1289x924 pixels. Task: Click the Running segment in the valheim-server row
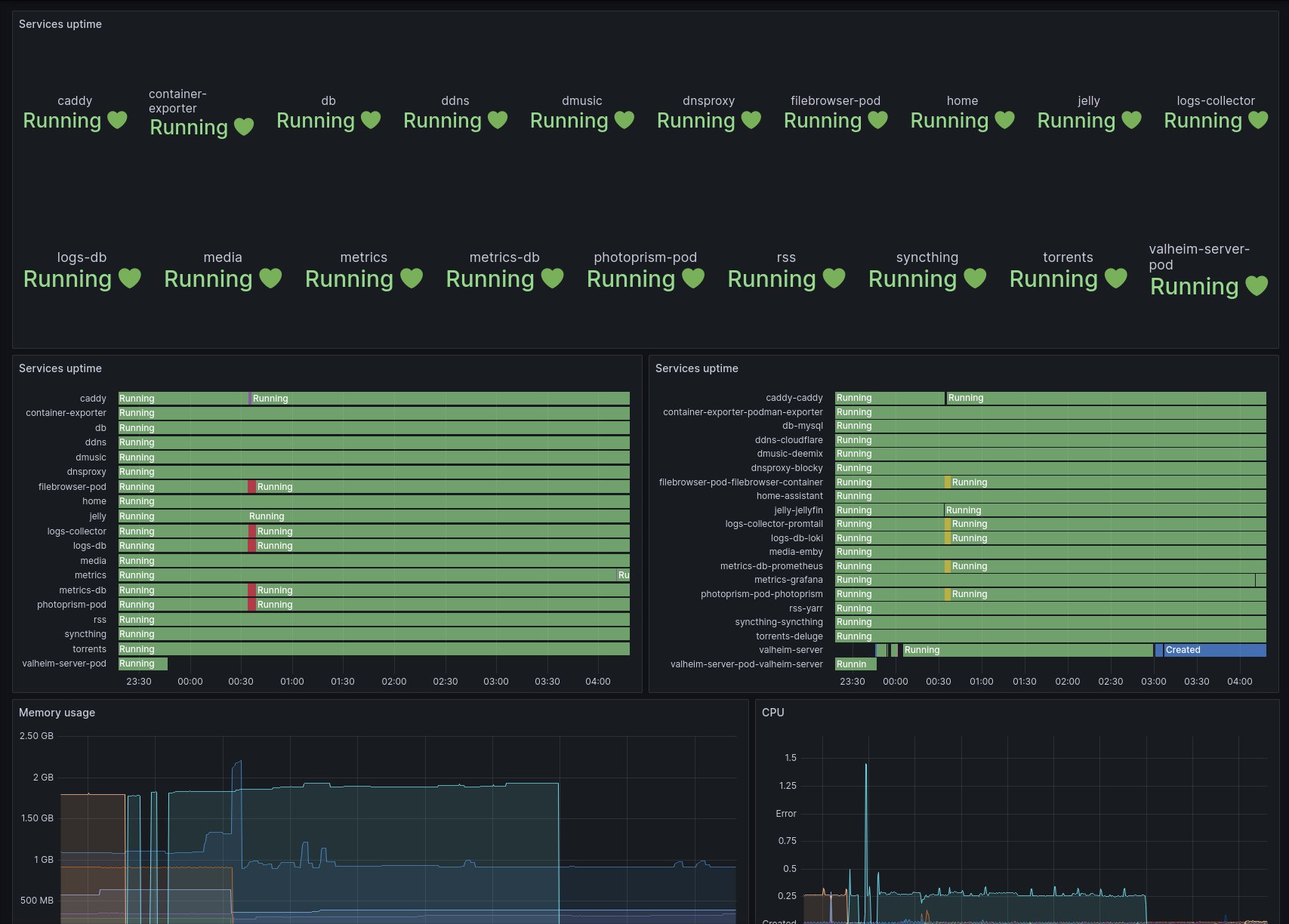[1028, 650]
